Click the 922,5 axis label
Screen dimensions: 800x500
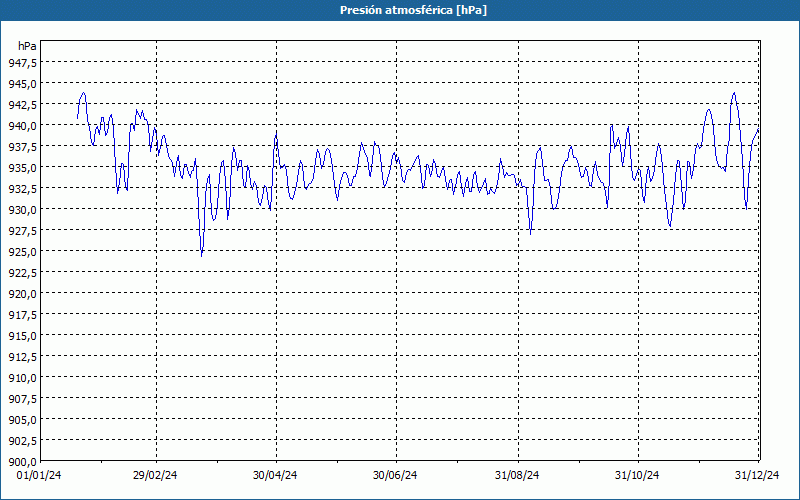(x=22, y=272)
